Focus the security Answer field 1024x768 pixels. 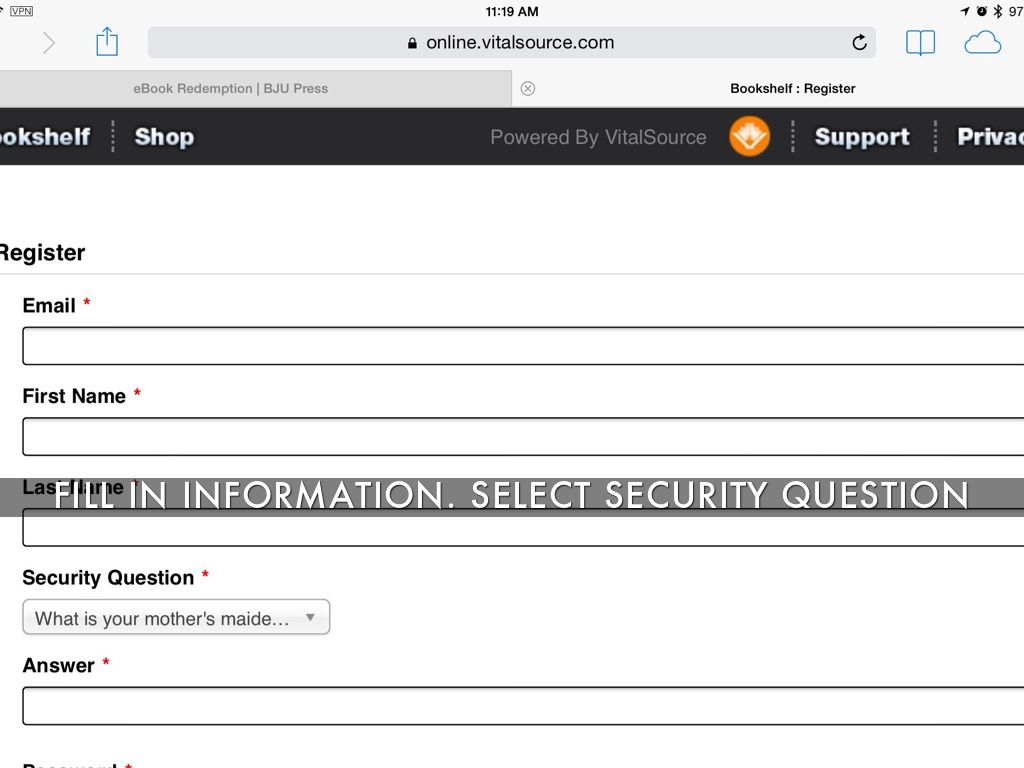tap(522, 706)
